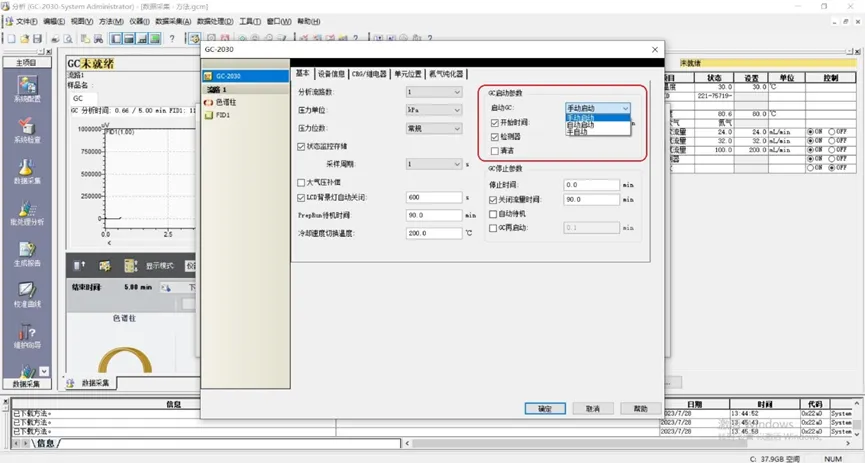Expand the 压力位数 dropdown
The width and height of the screenshot is (865, 463).
tap(434, 128)
